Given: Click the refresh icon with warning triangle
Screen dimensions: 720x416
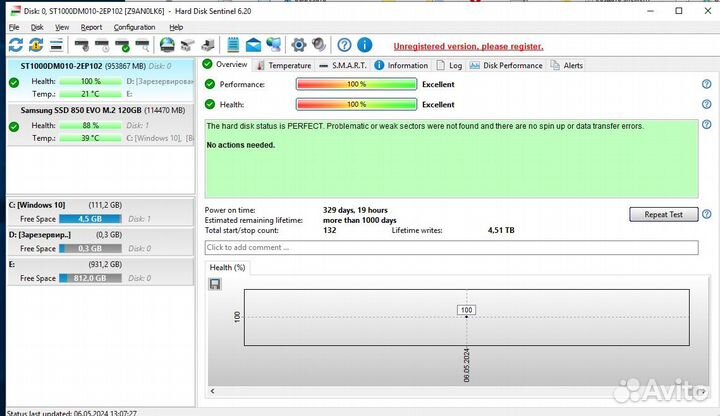Looking at the screenshot, I should [x=36, y=45].
